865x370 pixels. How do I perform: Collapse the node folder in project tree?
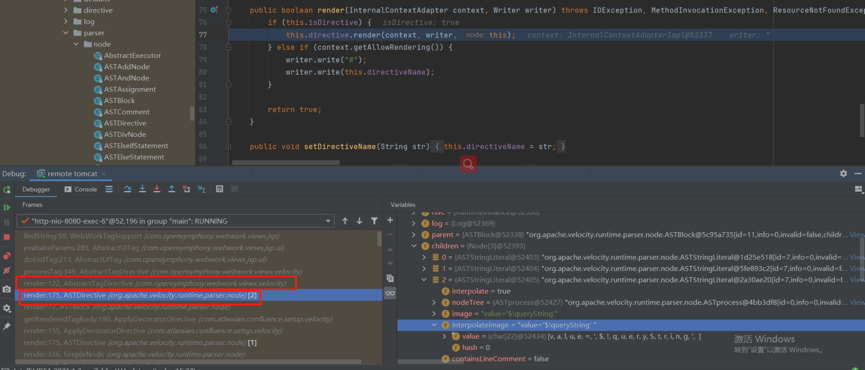(77, 44)
